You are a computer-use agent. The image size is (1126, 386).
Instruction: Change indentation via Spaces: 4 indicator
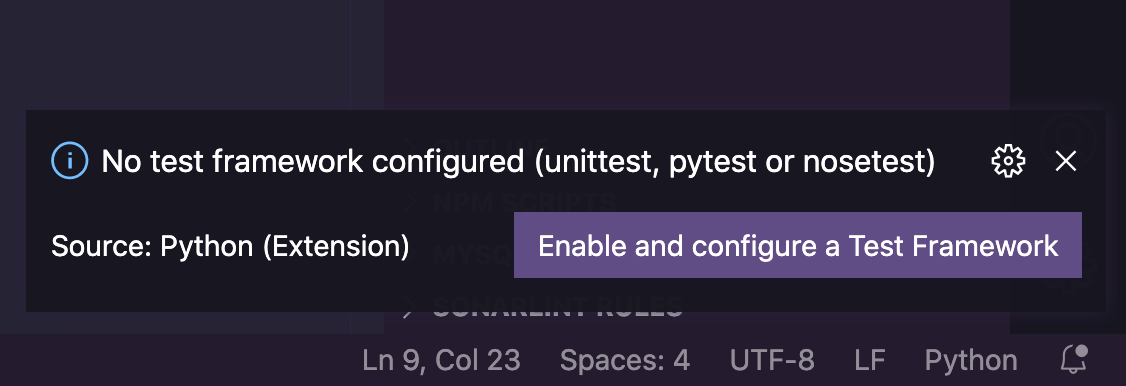[625, 360]
